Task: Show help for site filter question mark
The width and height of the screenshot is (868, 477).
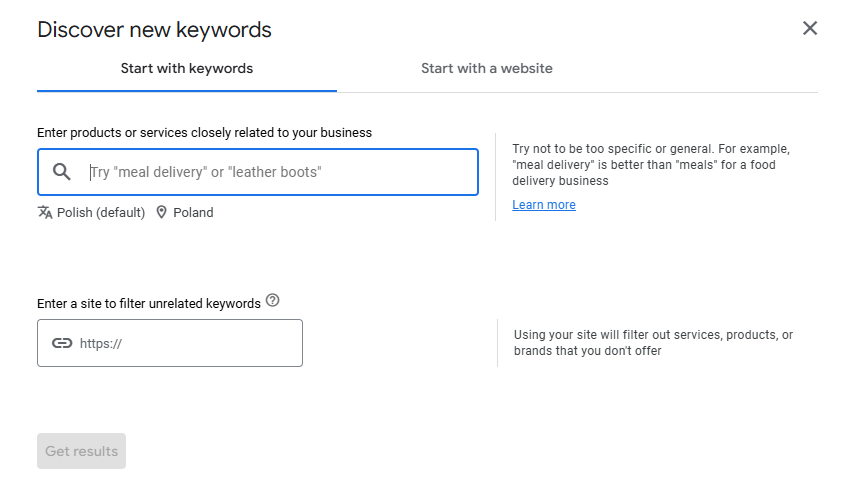Action: pos(273,301)
